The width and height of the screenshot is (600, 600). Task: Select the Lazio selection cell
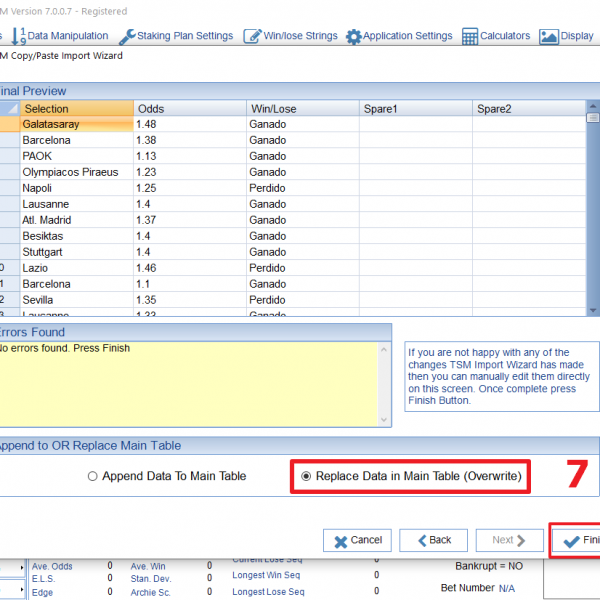click(x=77, y=268)
